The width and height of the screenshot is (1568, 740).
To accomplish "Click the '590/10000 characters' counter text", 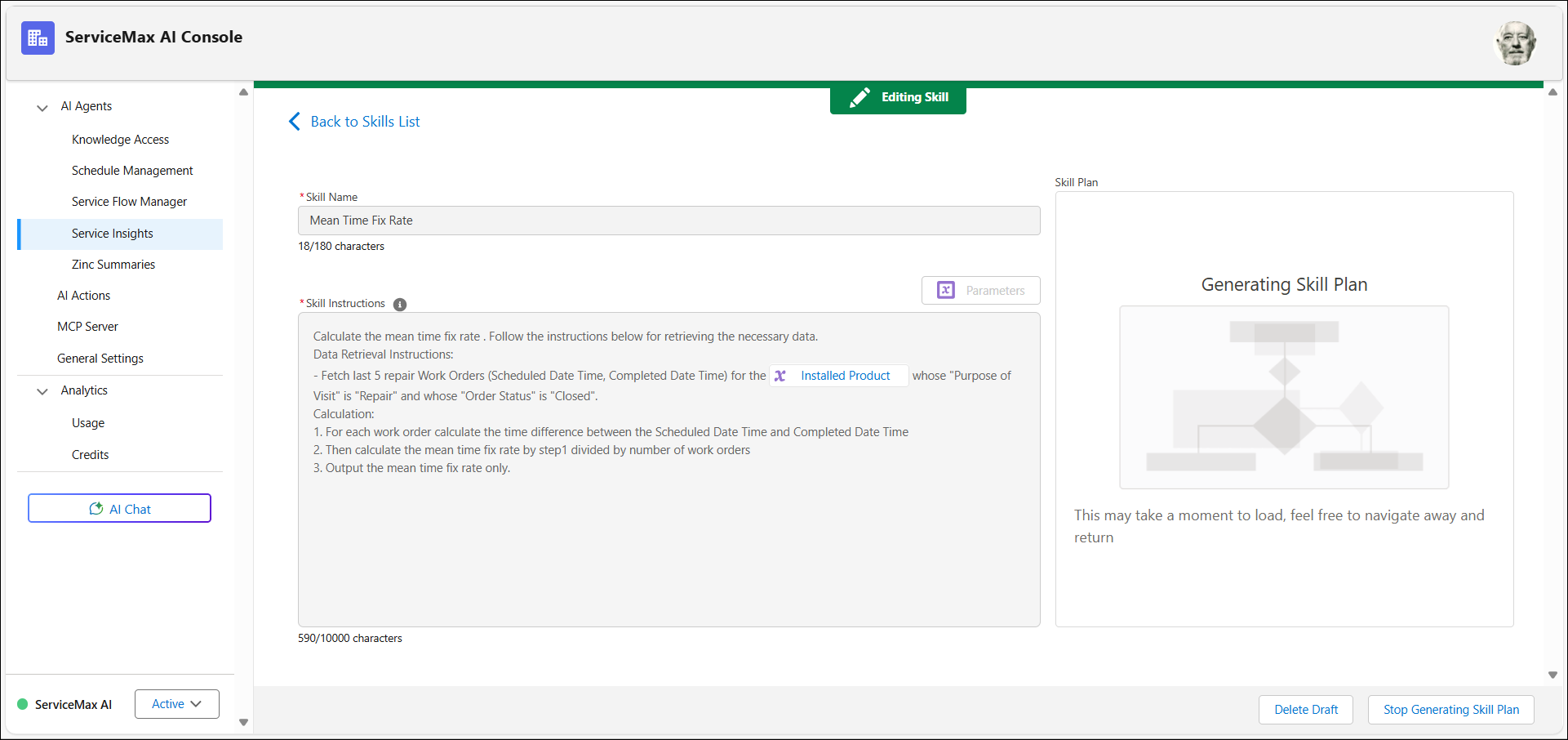I will click(350, 639).
